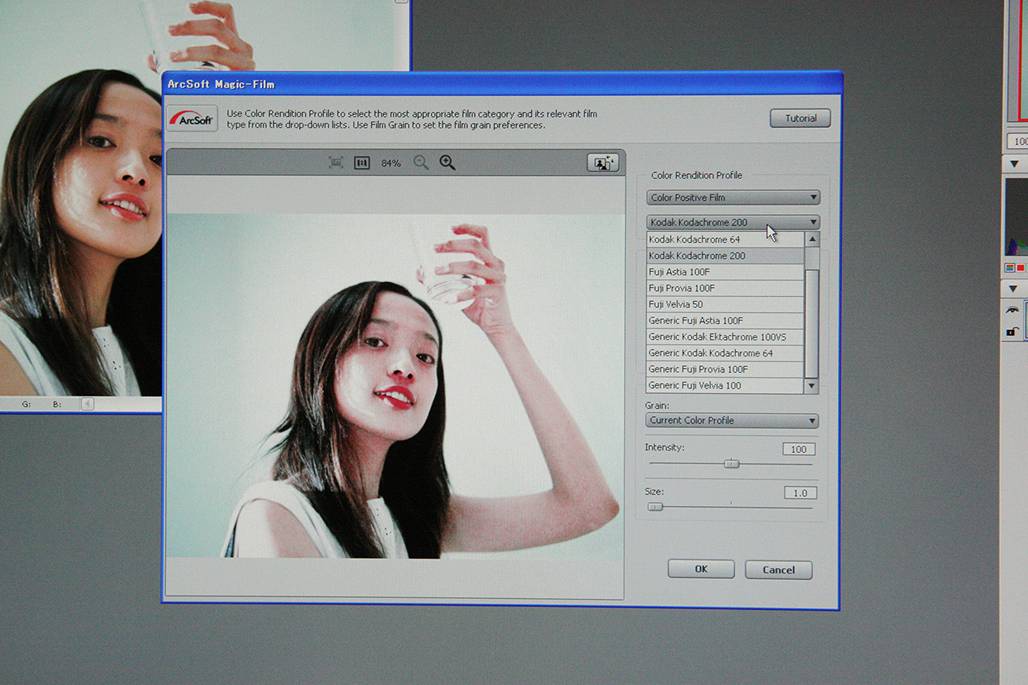Zoom in on the preview image
1028x685 pixels.
click(448, 163)
